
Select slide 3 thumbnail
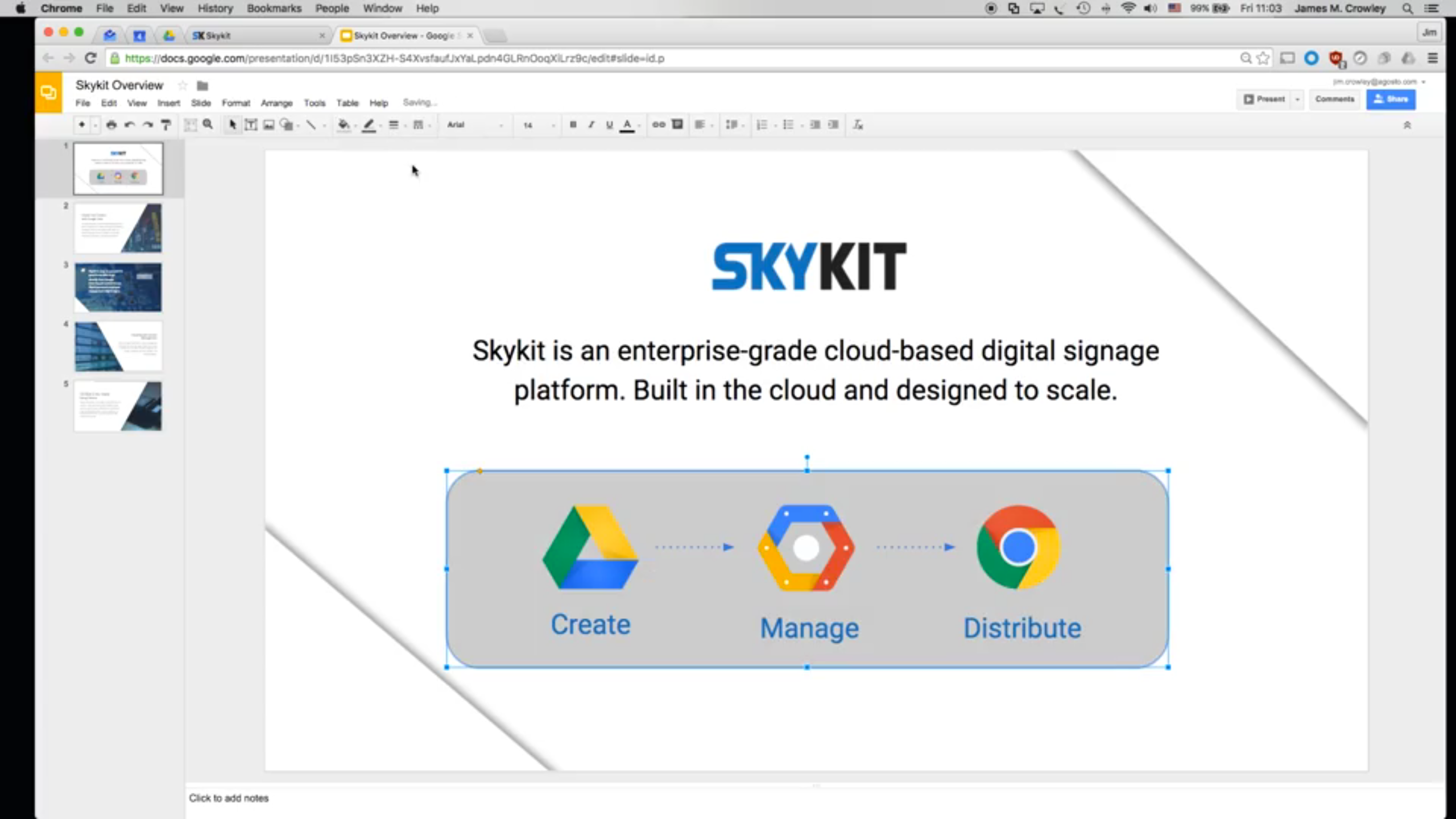coord(118,287)
